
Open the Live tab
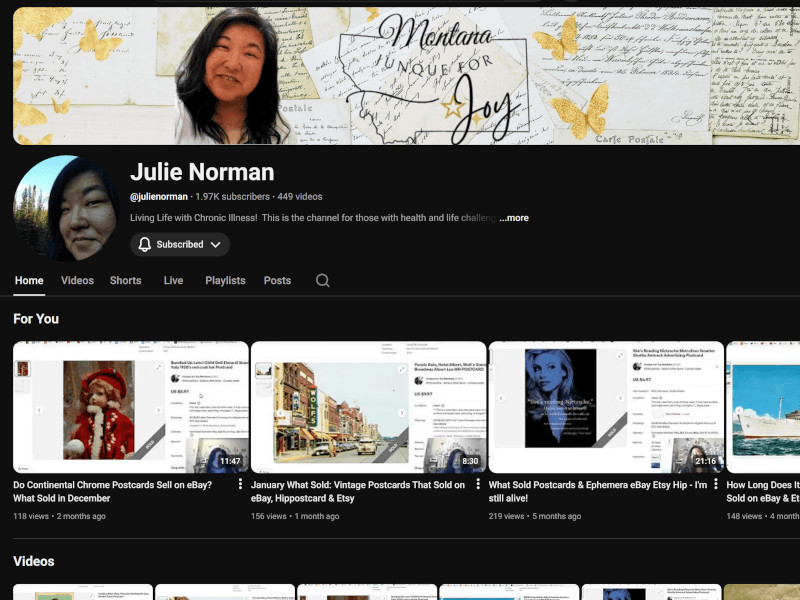coord(172,280)
